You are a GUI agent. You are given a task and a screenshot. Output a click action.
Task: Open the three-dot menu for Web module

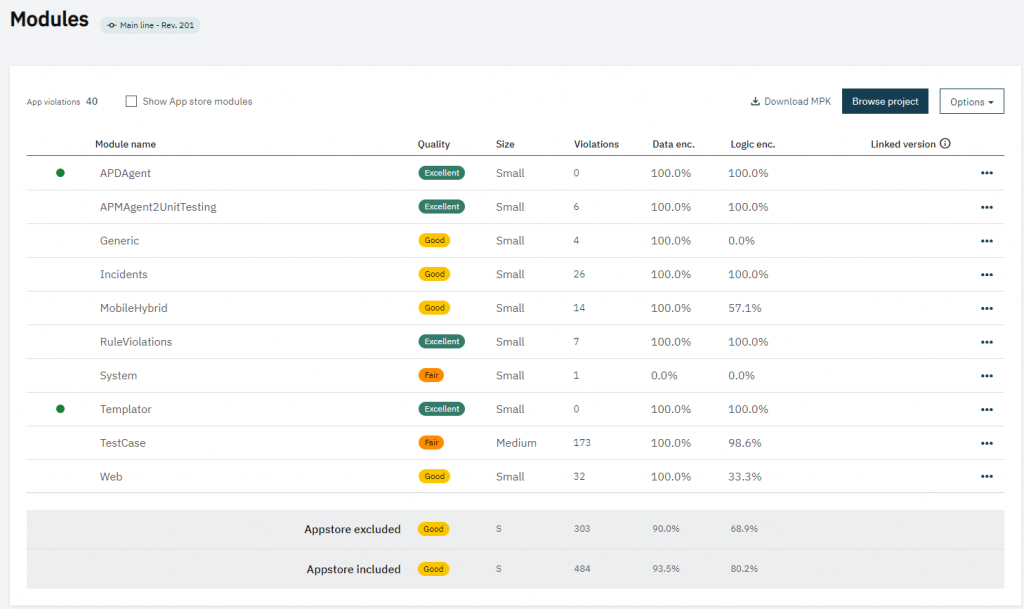986,477
